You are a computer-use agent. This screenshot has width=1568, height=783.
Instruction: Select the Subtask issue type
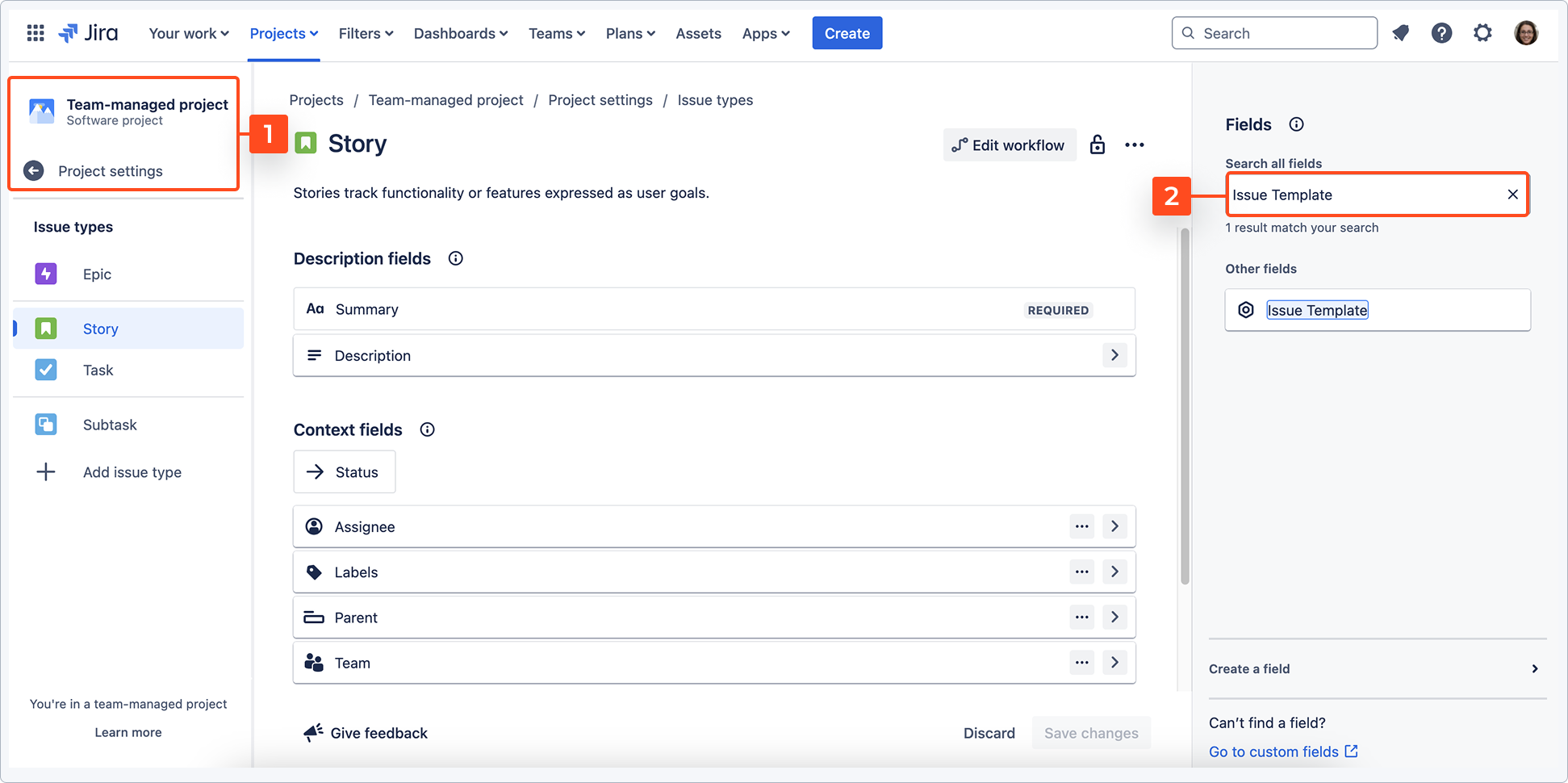(129, 425)
